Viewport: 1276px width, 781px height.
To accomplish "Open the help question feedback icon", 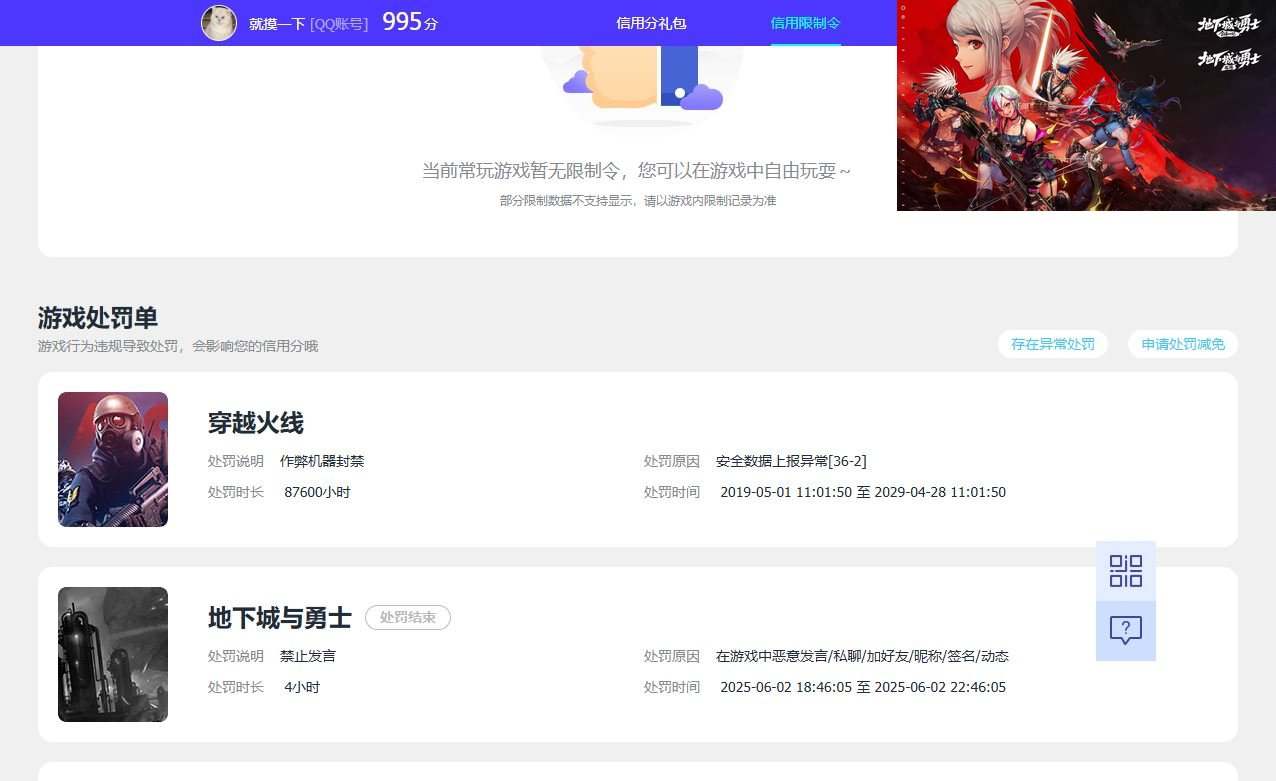I will (1126, 631).
